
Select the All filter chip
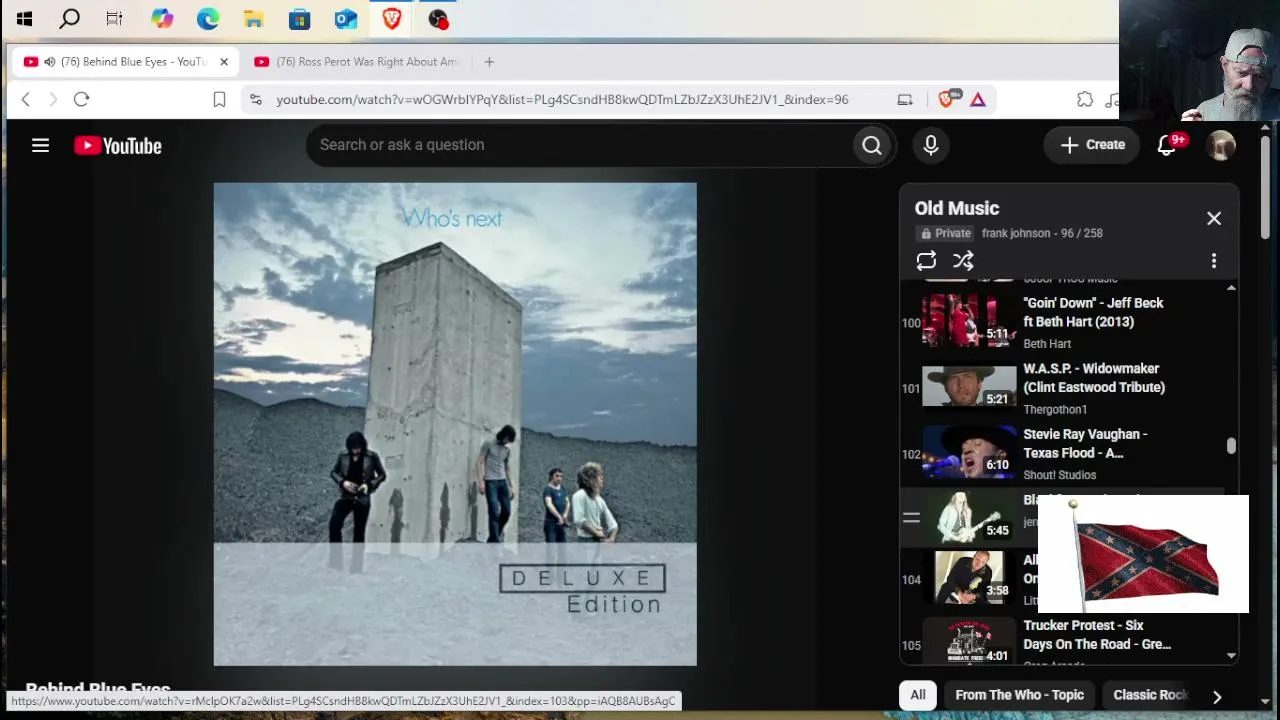918,695
